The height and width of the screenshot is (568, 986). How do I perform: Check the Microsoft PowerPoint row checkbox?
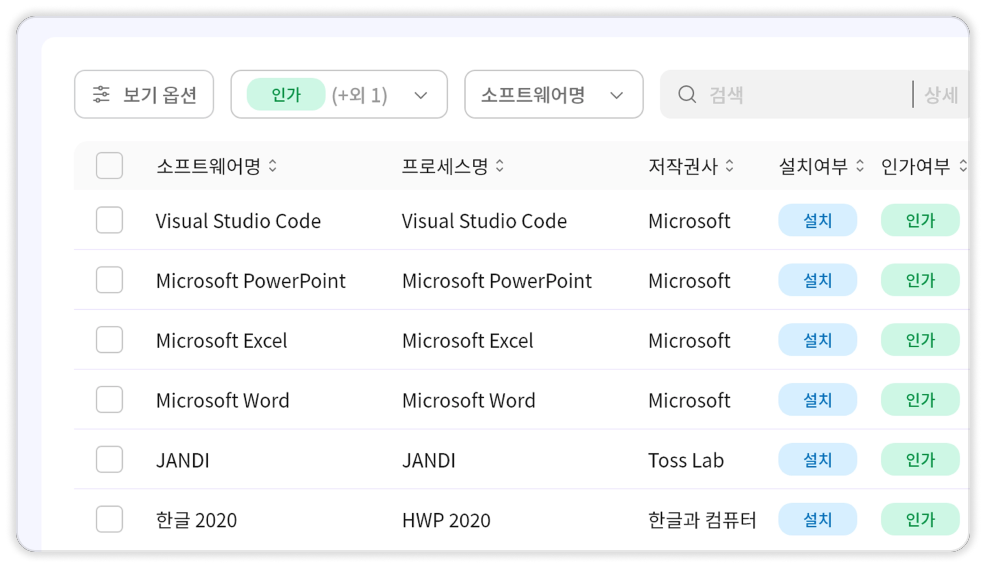(109, 280)
